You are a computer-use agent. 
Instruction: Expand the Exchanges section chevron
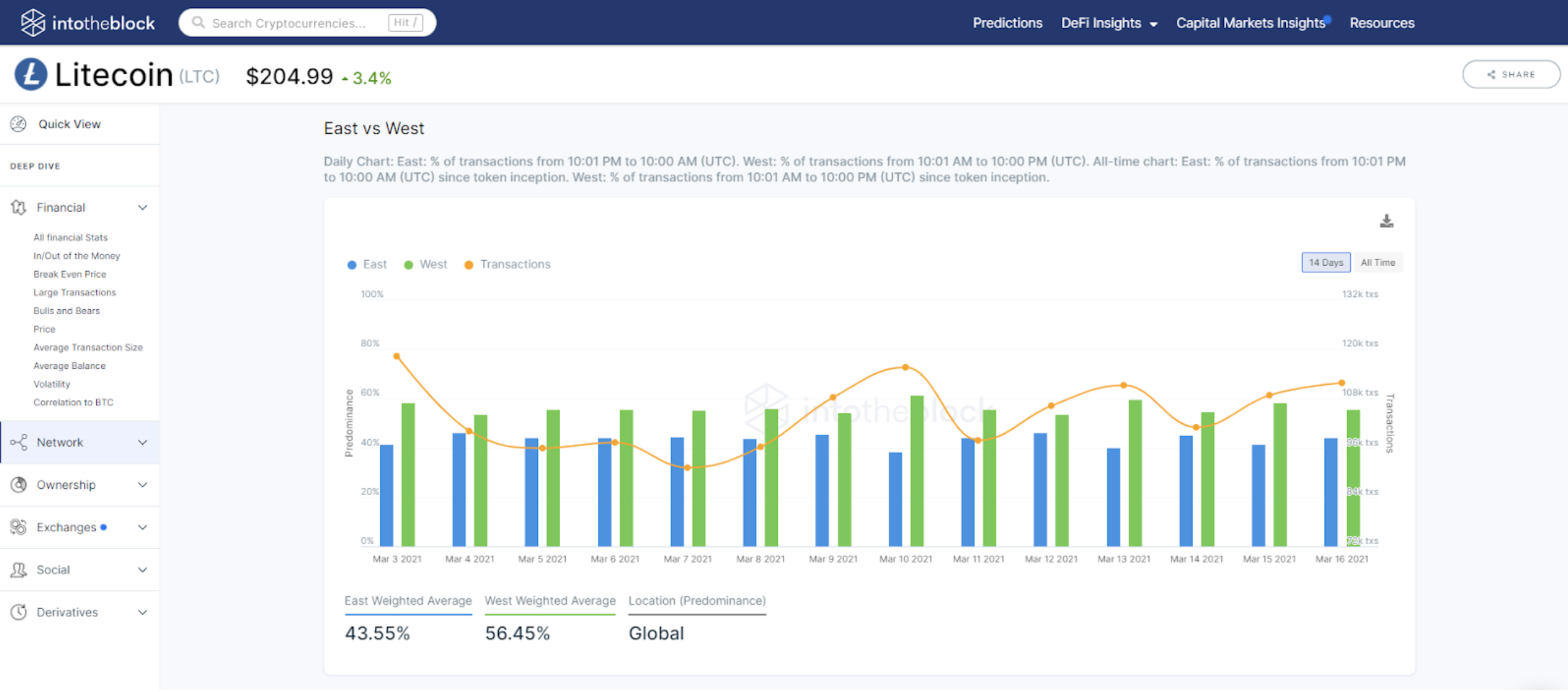click(x=142, y=527)
